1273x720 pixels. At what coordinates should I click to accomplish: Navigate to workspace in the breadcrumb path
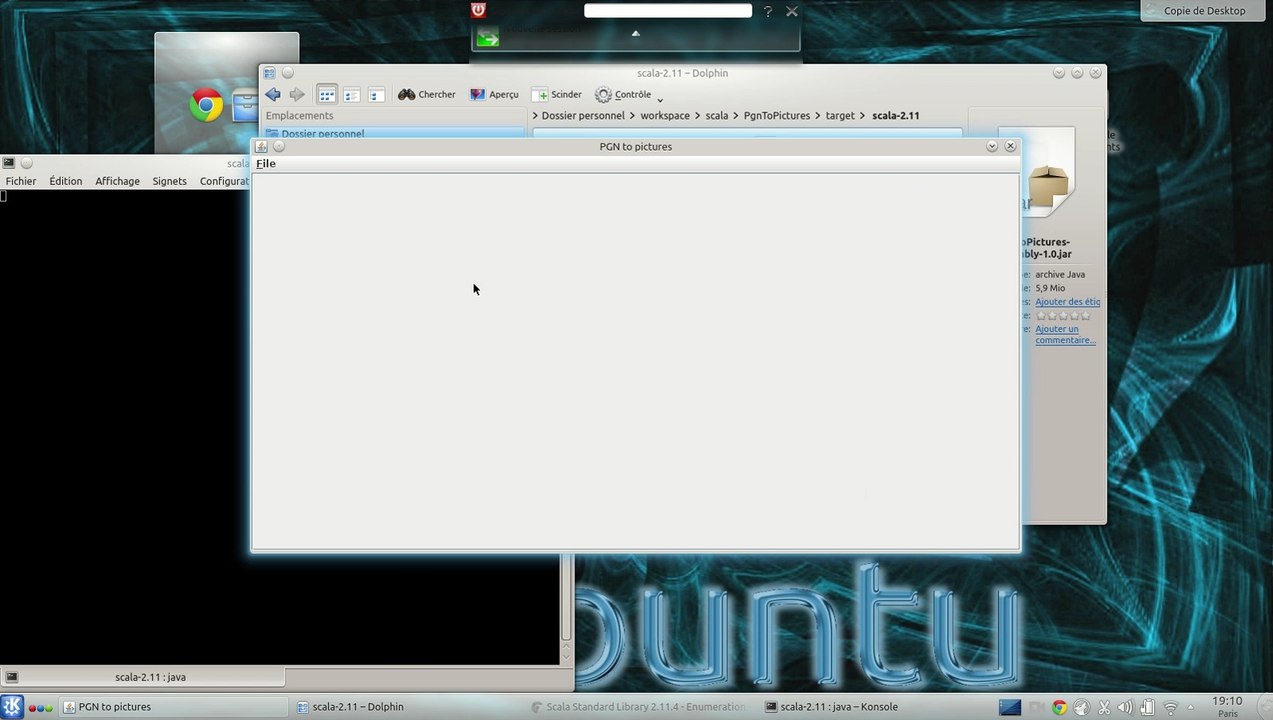click(x=665, y=116)
